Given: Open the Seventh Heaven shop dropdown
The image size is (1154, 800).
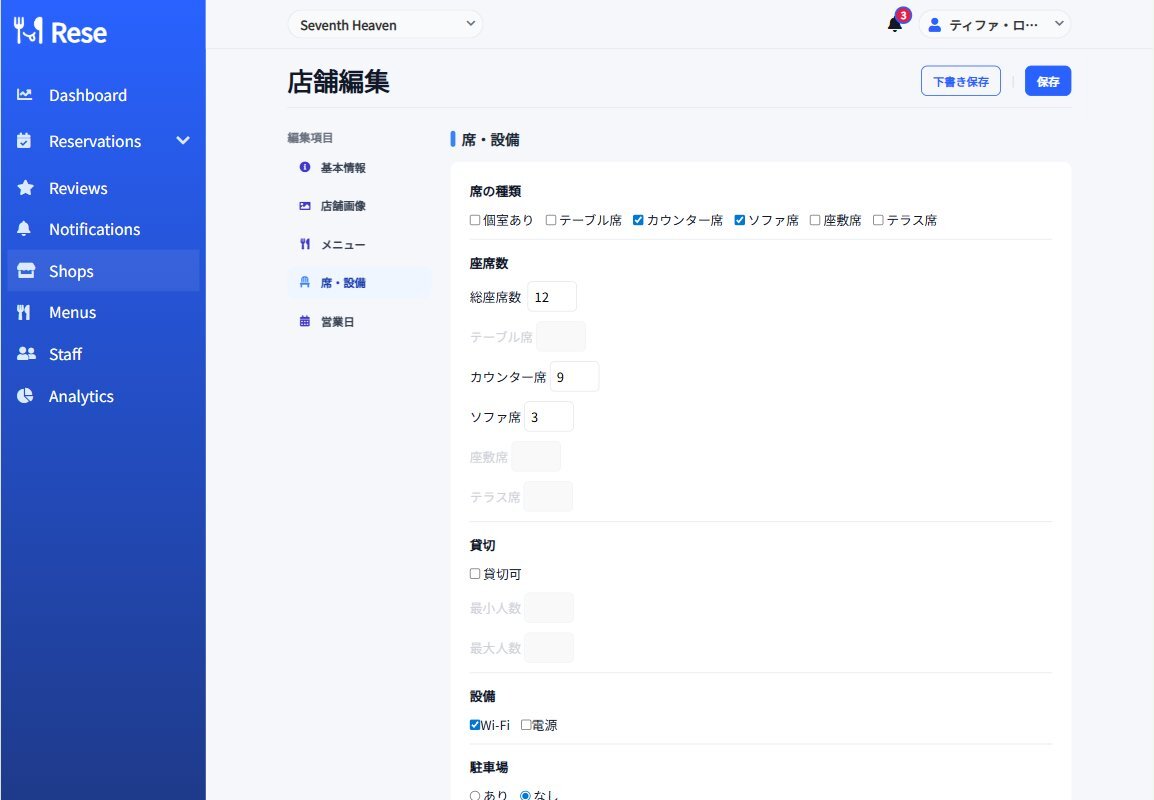Looking at the screenshot, I should pos(384,25).
